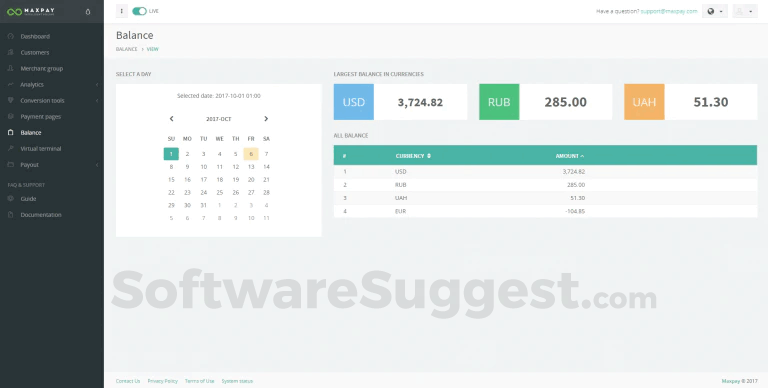
Task: Toggle the LIVE mode switch
Action: point(140,11)
